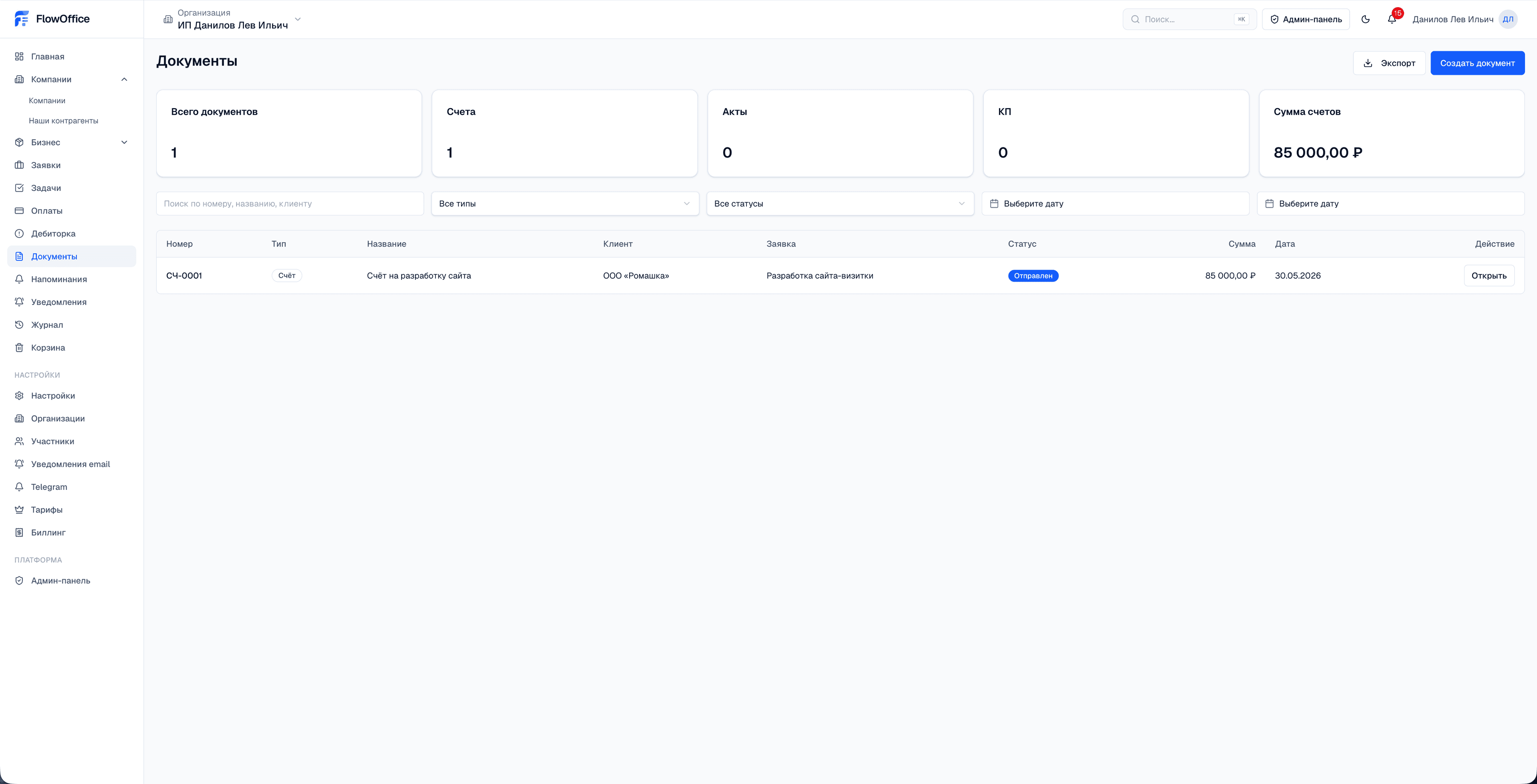Open the Все типы filter dropdown

(x=565, y=204)
